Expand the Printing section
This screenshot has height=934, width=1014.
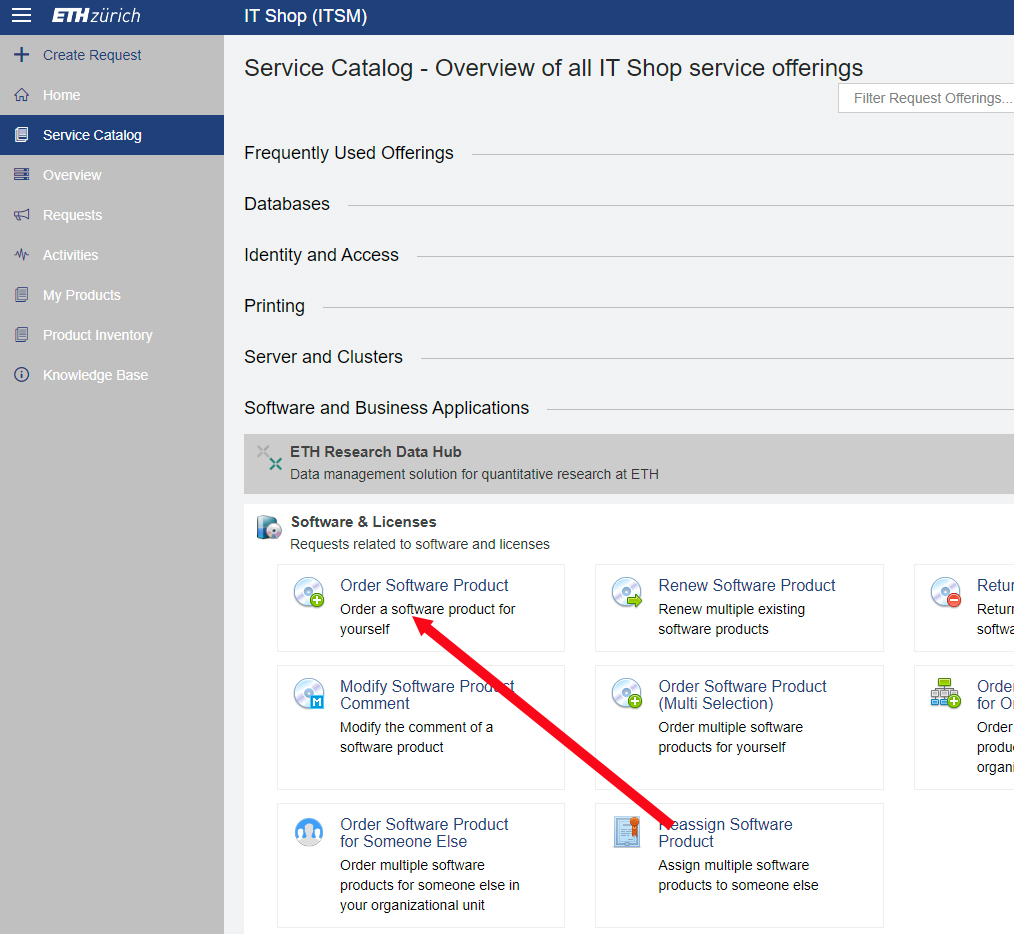click(x=274, y=306)
